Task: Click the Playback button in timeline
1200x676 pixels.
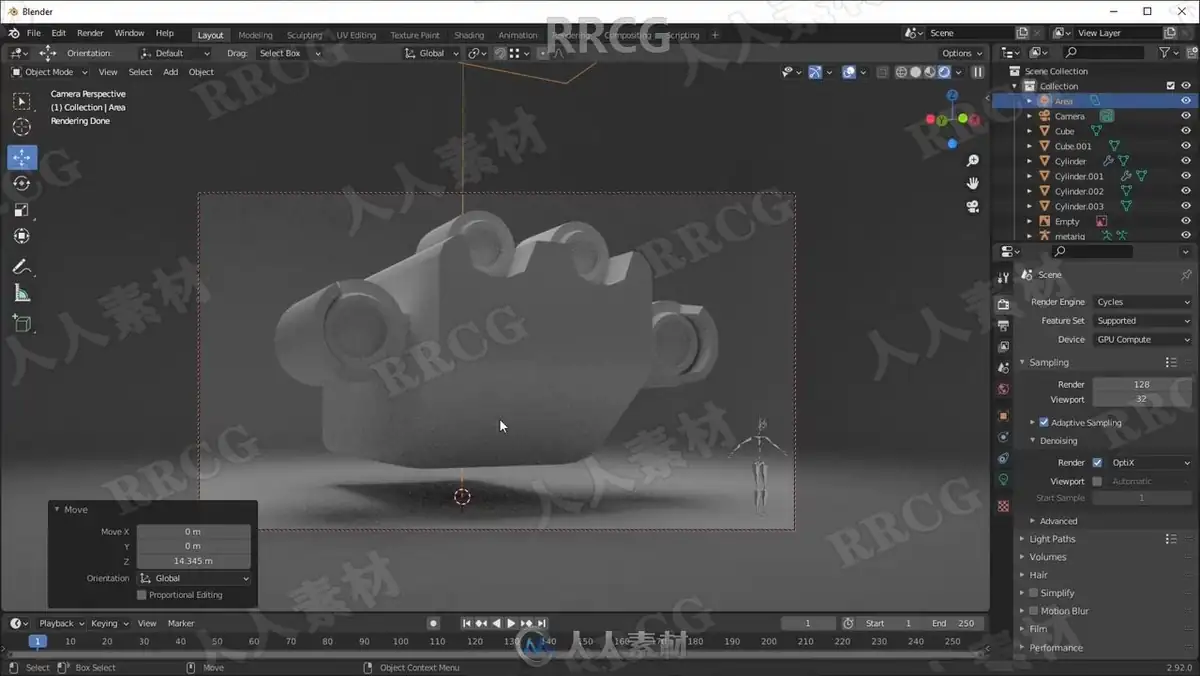Action: 61,624
